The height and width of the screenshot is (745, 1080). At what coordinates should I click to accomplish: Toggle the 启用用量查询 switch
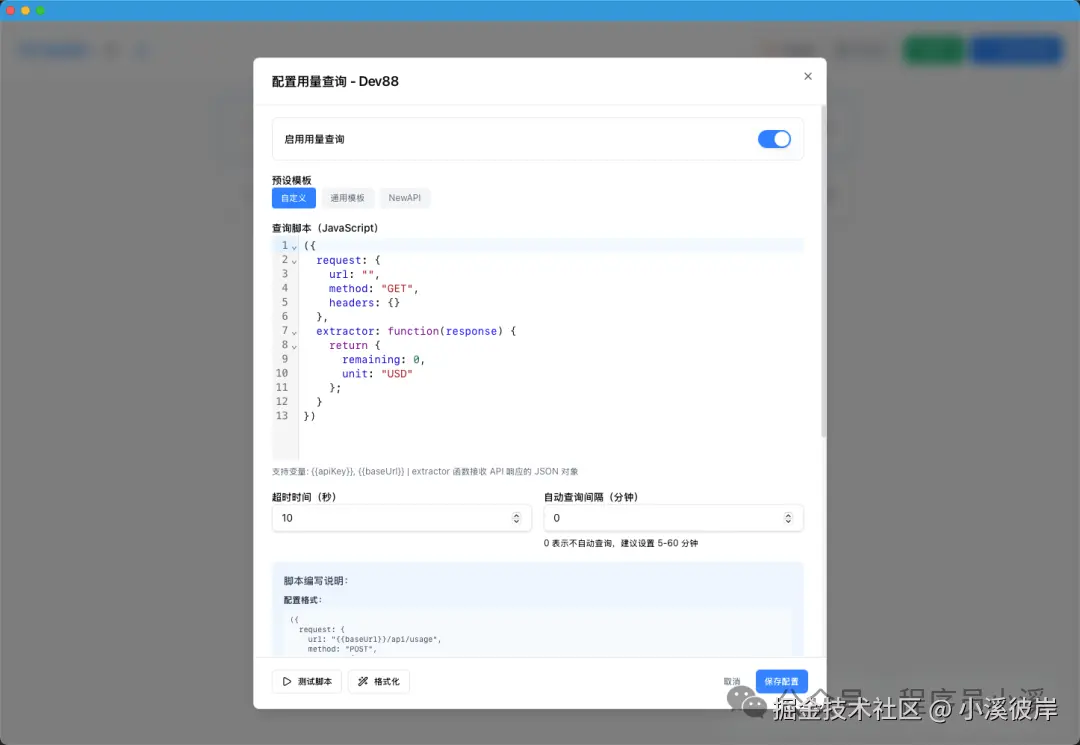(775, 139)
